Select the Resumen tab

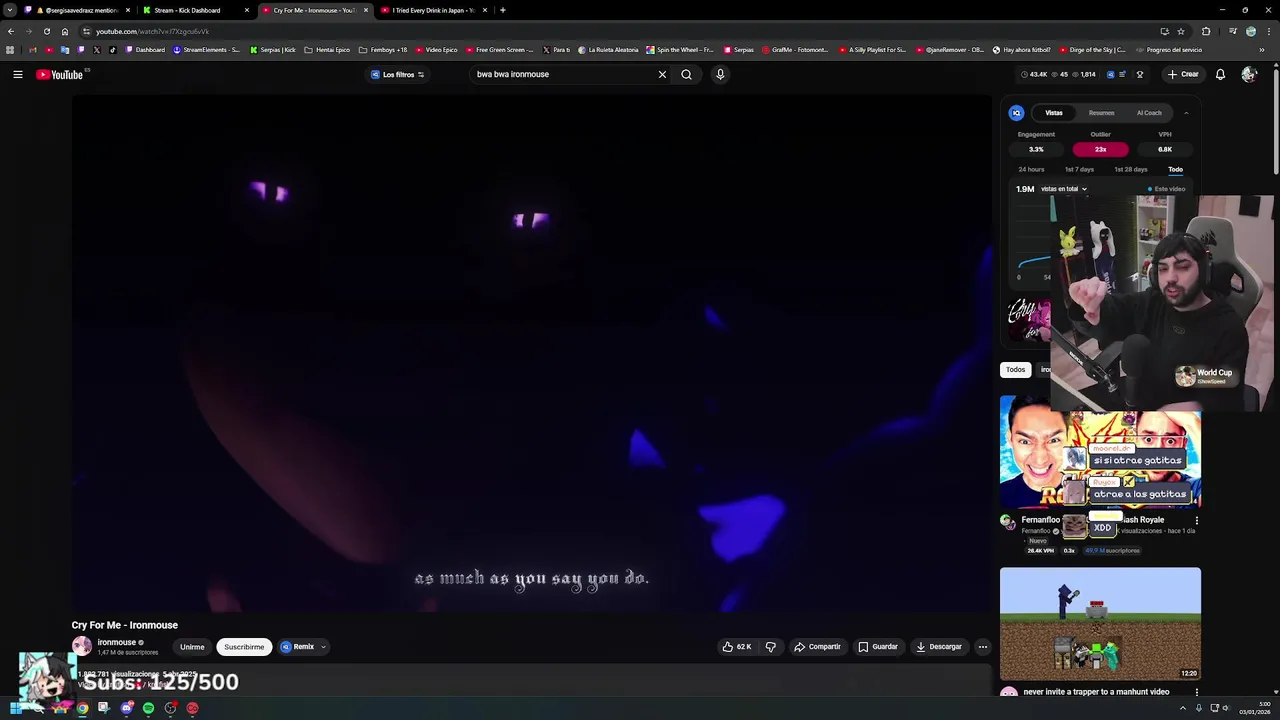click(1101, 113)
